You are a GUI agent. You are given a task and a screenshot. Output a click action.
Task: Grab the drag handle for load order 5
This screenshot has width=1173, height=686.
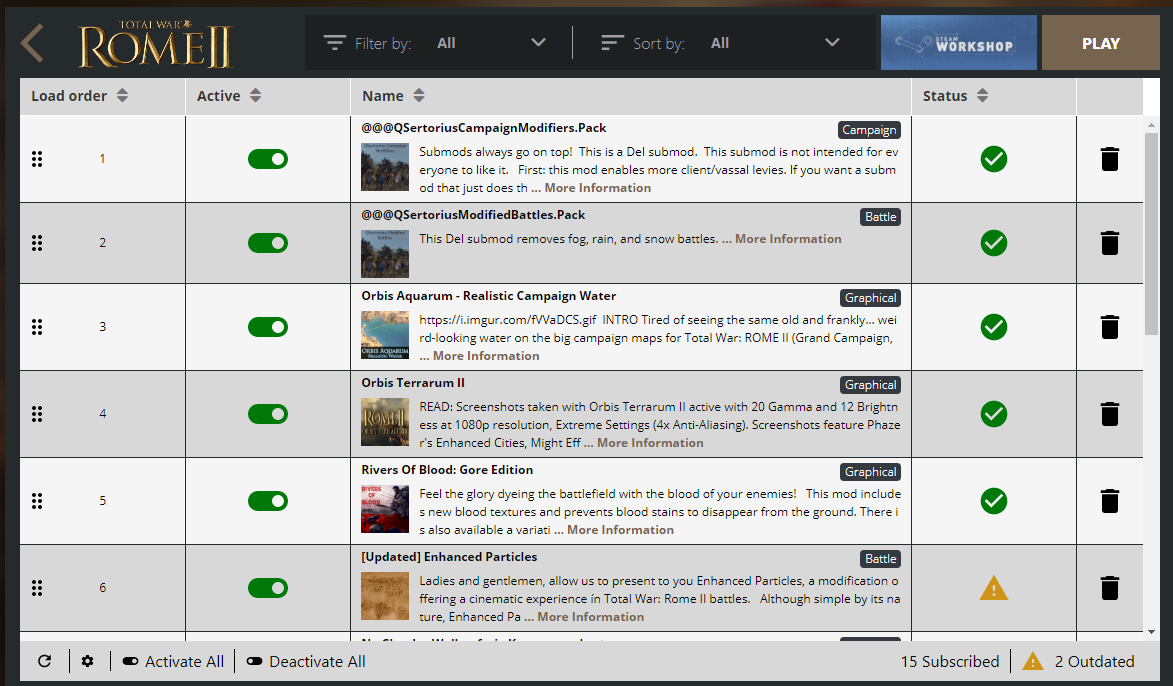click(x=37, y=500)
